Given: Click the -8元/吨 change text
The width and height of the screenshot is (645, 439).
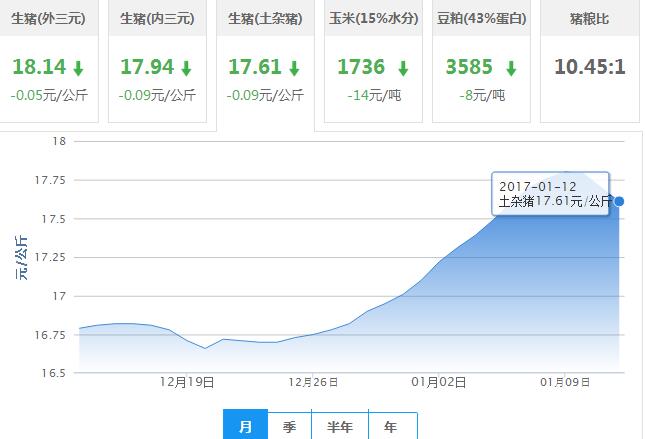Looking at the screenshot, I should click(482, 95).
